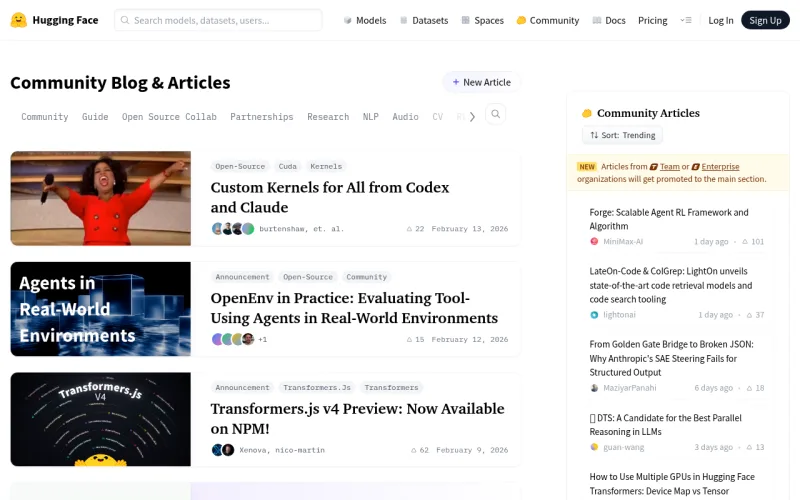This screenshot has height=500, width=800.
Task: Open the Models page icon link
Action: 348,20
